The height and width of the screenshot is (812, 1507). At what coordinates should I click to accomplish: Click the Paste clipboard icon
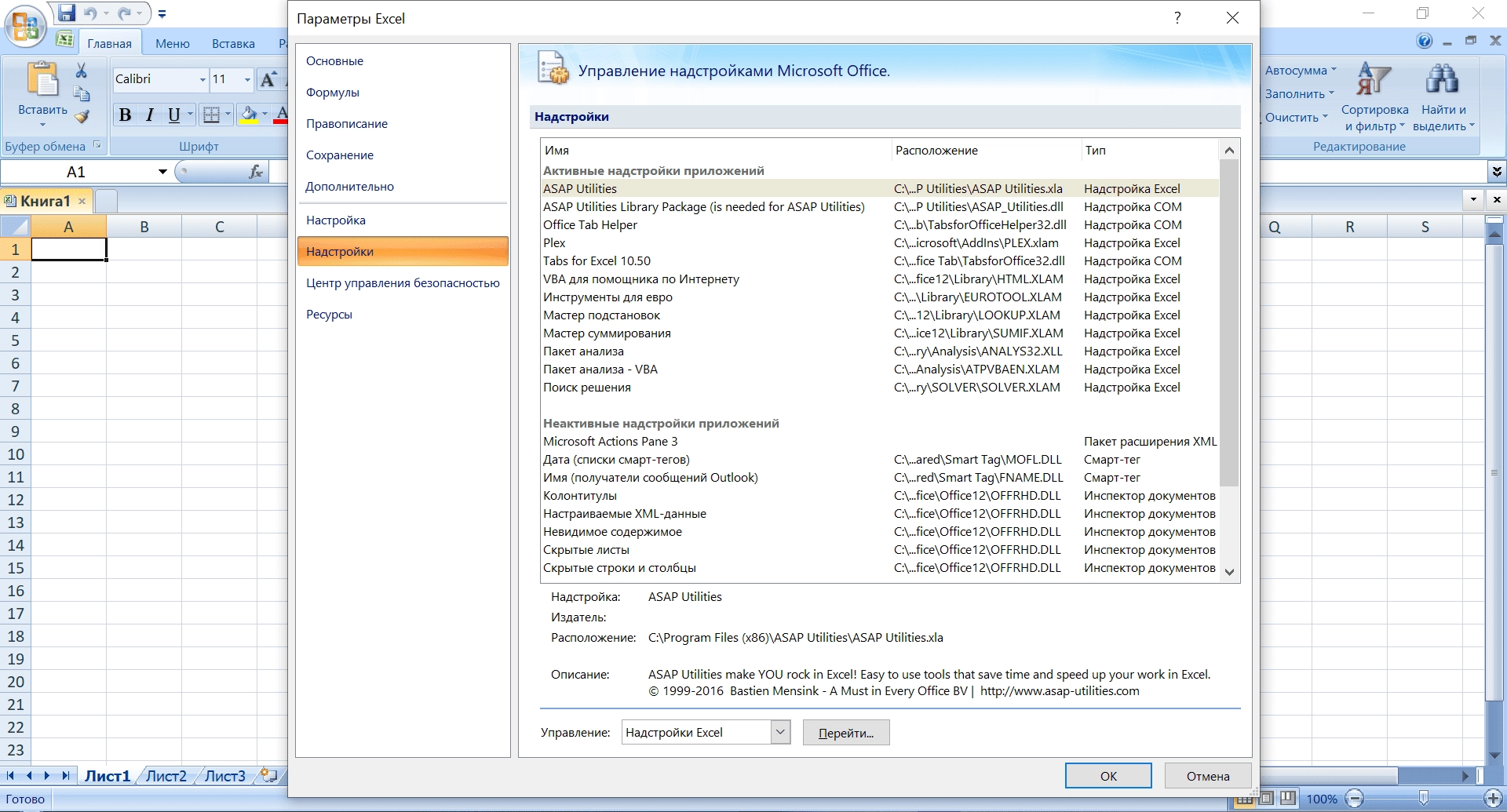(42, 78)
